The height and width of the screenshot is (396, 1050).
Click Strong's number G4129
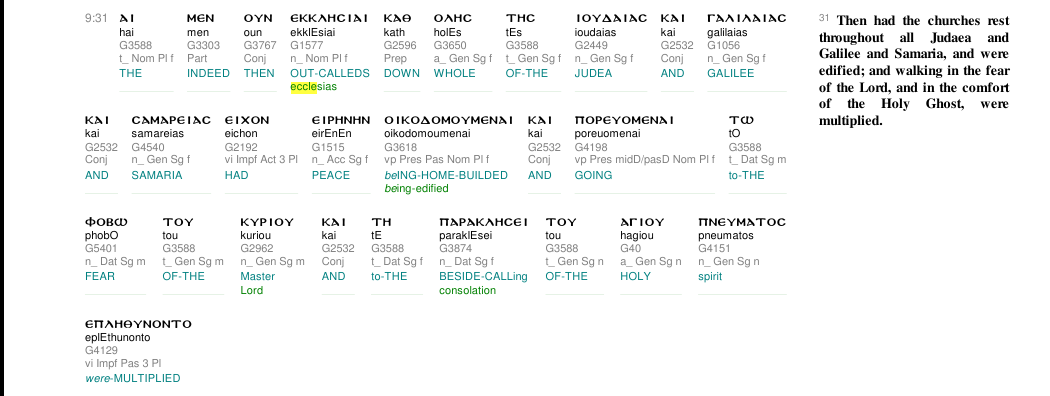tap(99, 350)
